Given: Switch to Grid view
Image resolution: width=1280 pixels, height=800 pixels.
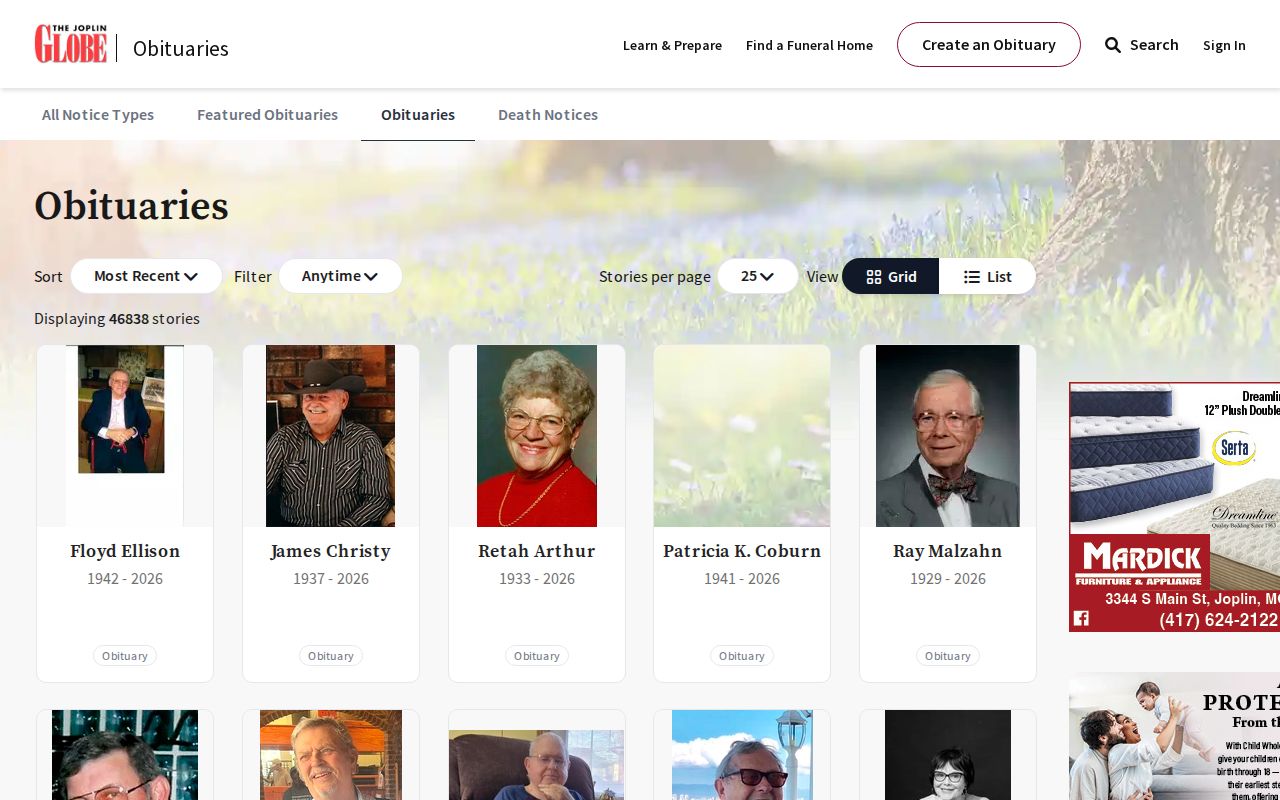Looking at the screenshot, I should 890,276.
